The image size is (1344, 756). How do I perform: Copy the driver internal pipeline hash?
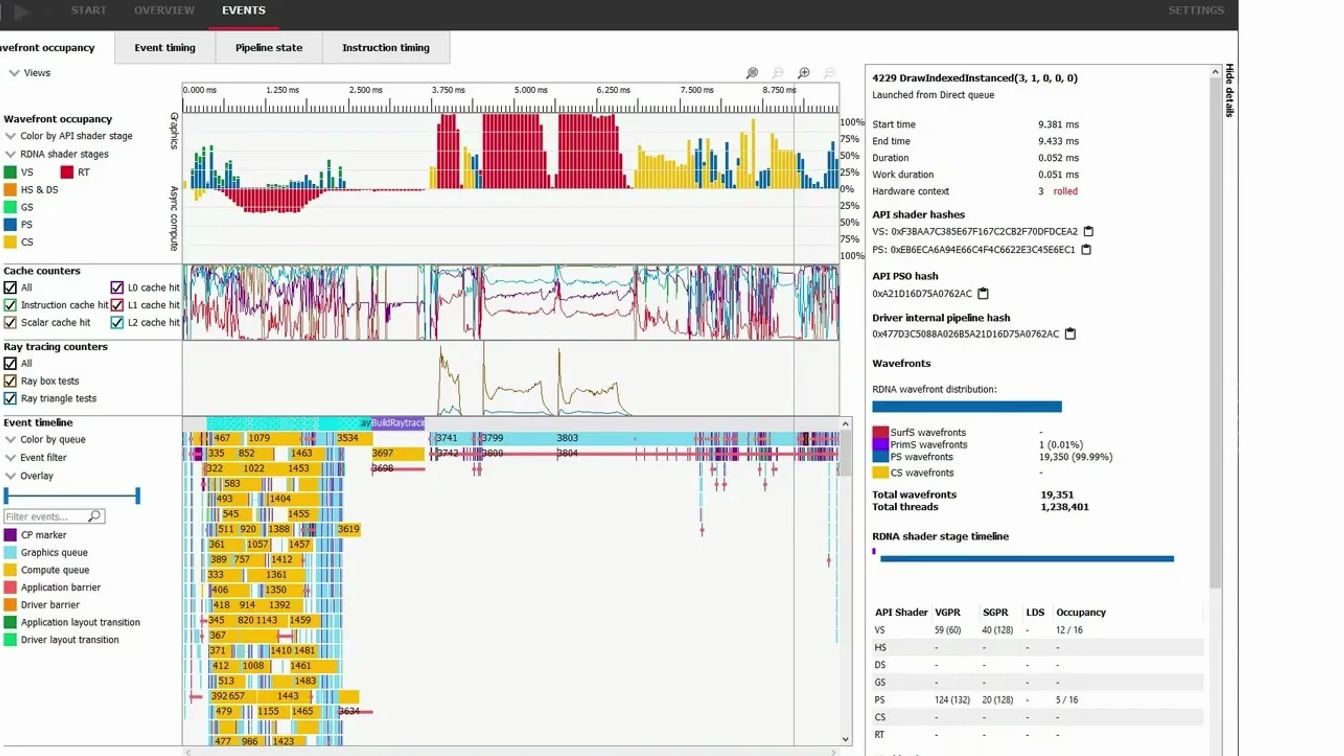pos(1069,334)
